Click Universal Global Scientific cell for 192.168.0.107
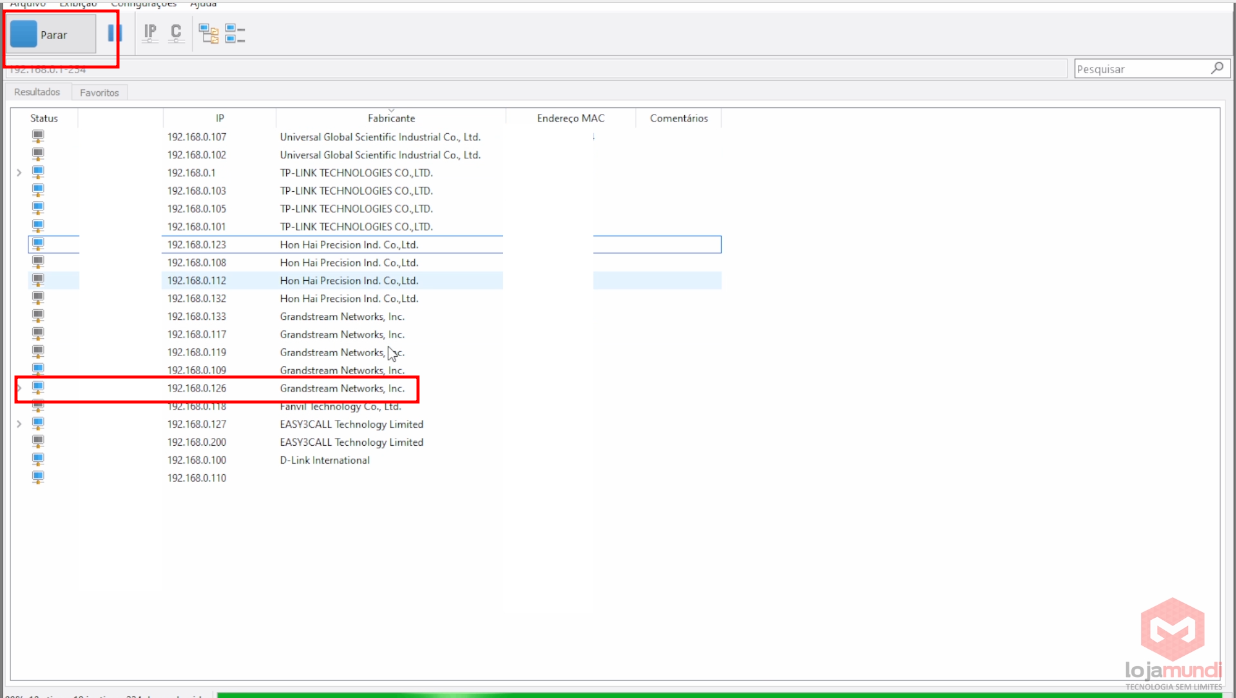Screen dimensions: 1236x698 pyautogui.click(x=380, y=137)
